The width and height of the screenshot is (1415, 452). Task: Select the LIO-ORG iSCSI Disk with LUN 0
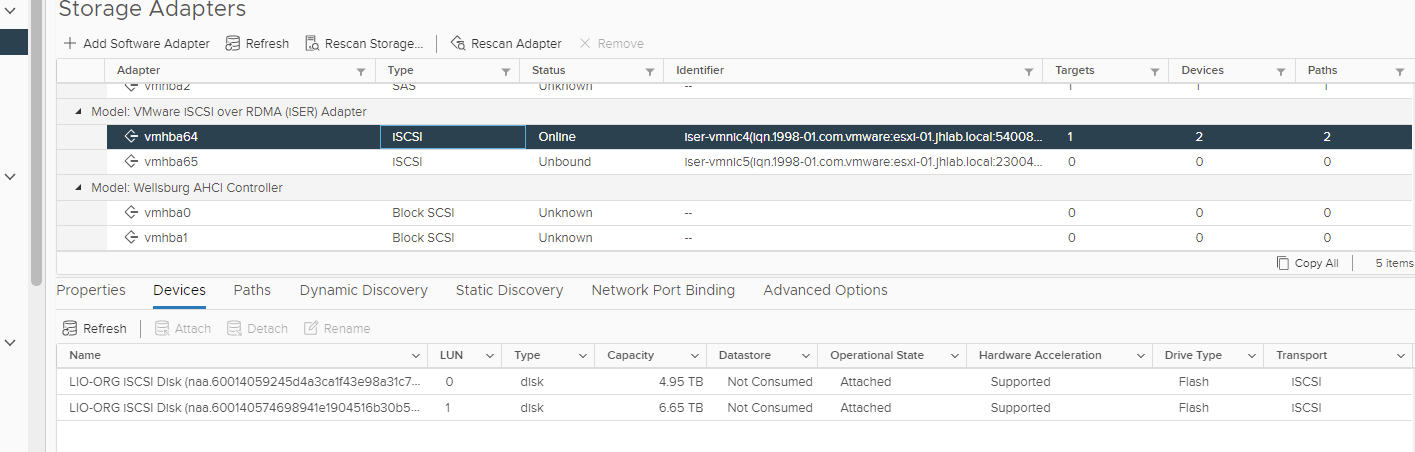point(735,382)
